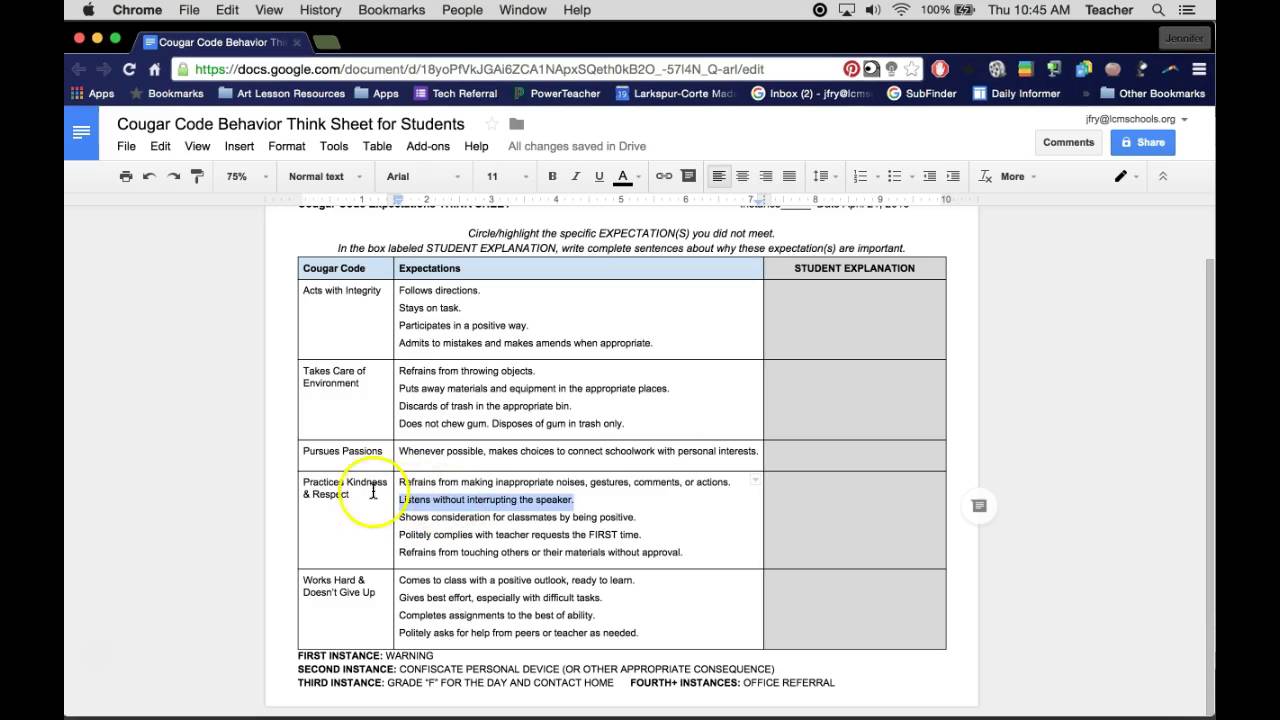1280x720 pixels.
Task: Click the Undo arrow icon
Action: point(149,176)
